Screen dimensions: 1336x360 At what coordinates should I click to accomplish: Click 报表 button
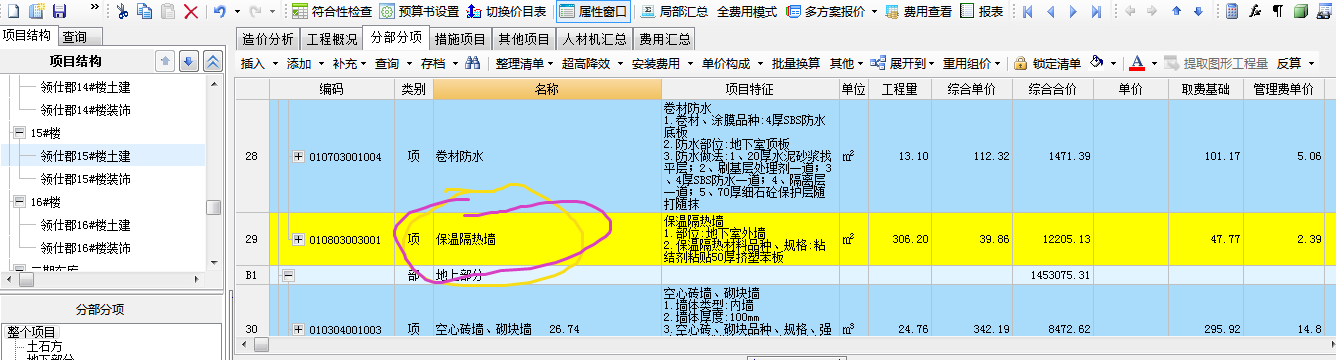(982, 12)
